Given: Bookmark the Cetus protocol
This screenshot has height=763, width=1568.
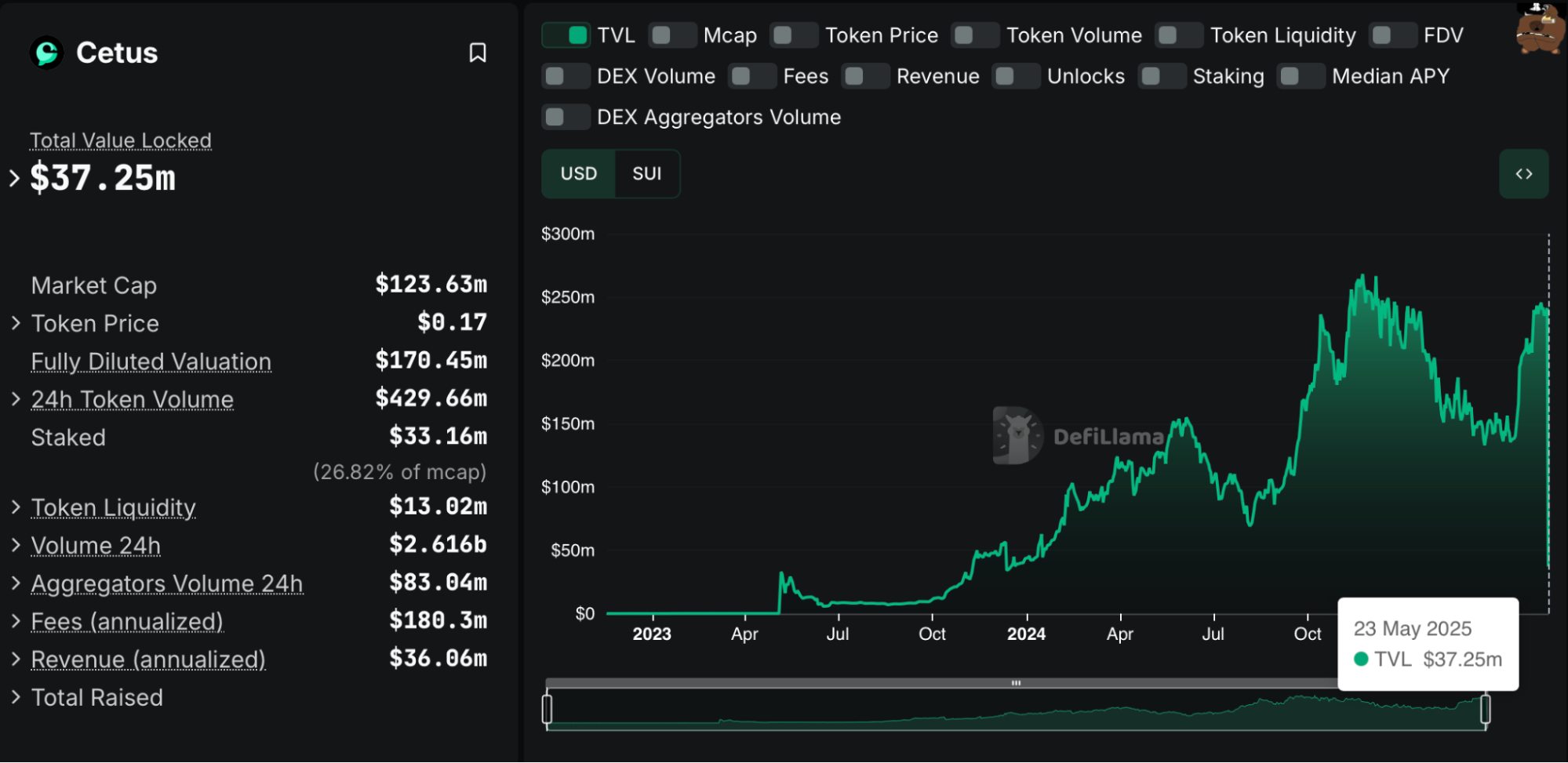Looking at the screenshot, I should [x=479, y=53].
